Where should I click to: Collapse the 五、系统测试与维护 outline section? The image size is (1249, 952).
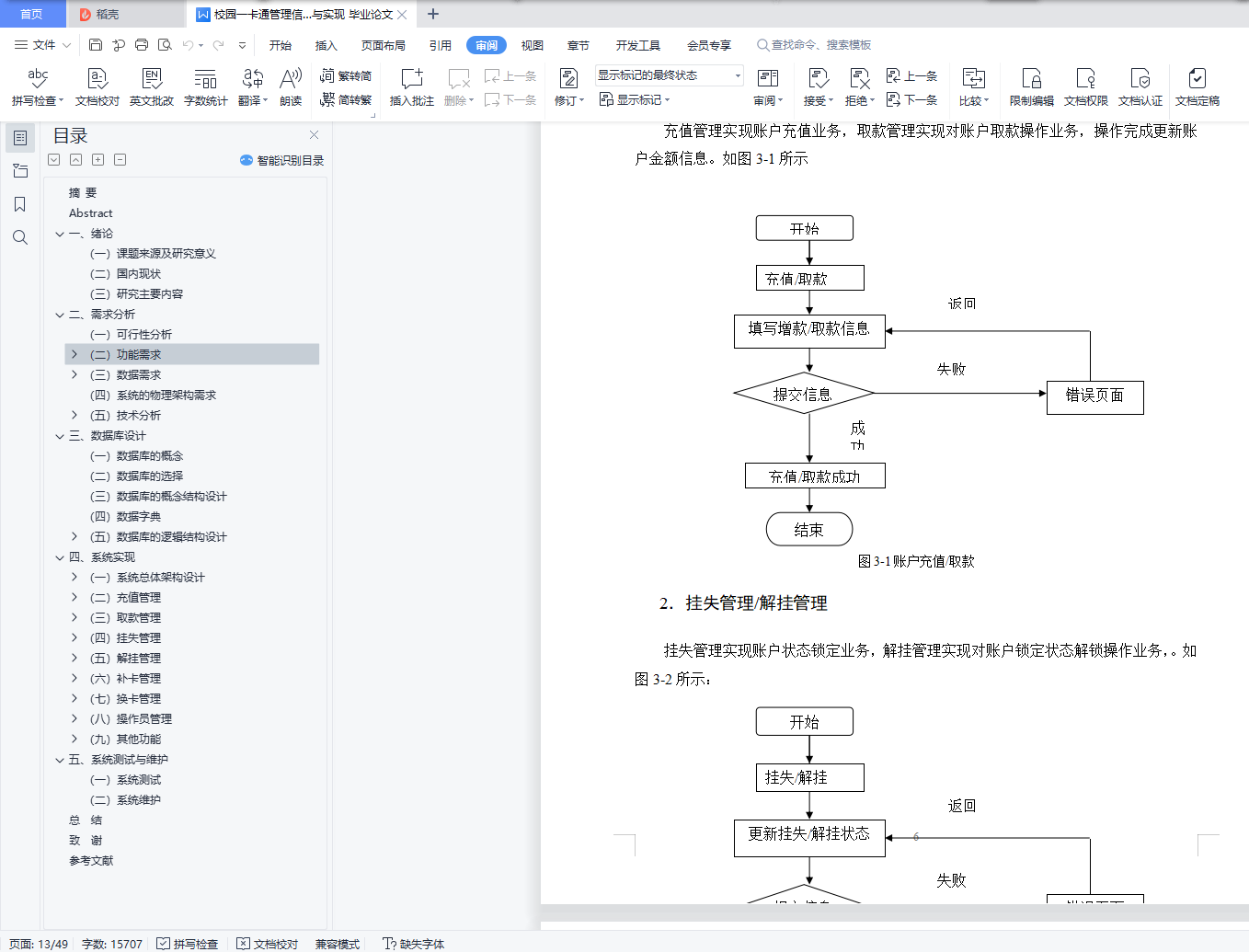pos(60,760)
